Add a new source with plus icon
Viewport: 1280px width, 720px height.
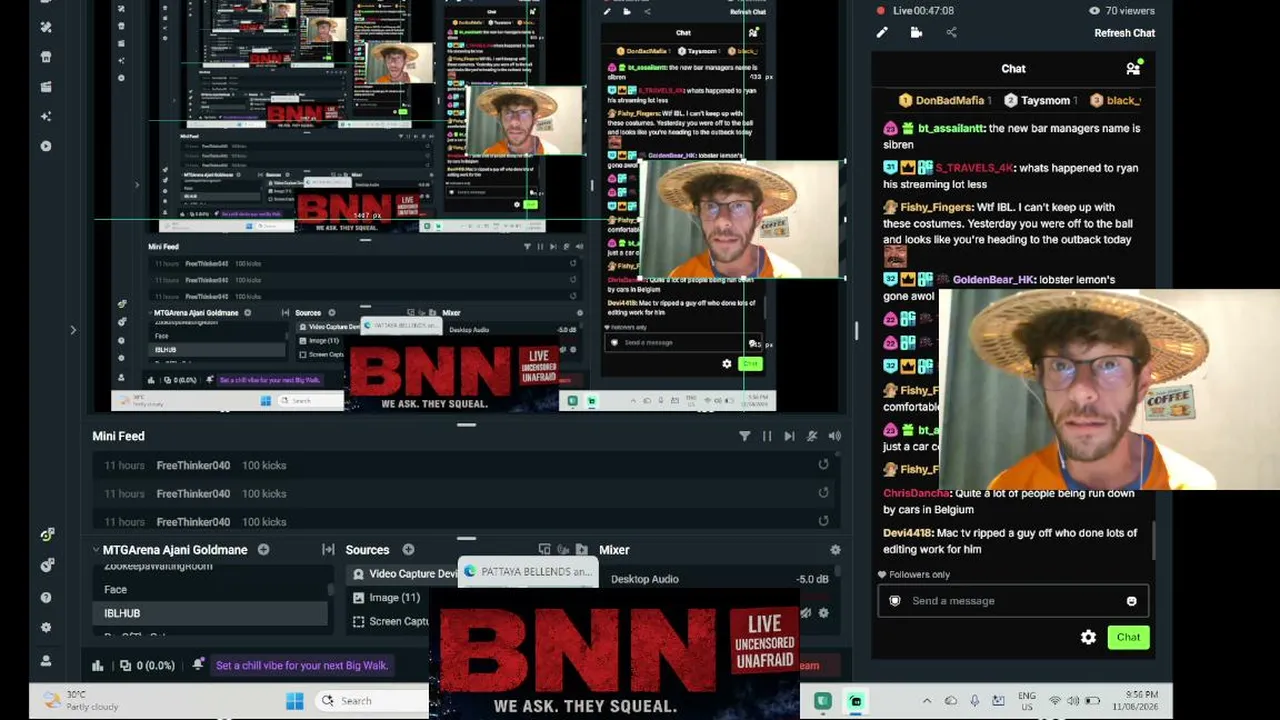408,549
